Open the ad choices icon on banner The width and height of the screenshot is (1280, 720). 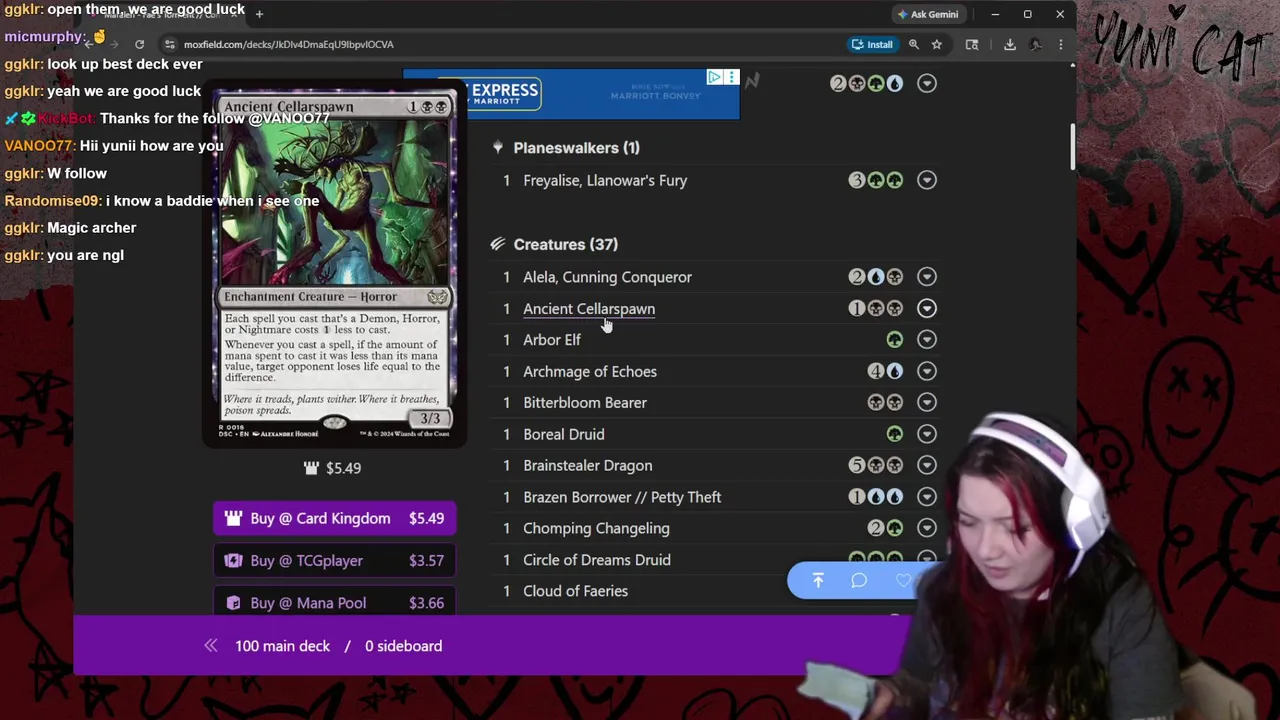(x=714, y=77)
